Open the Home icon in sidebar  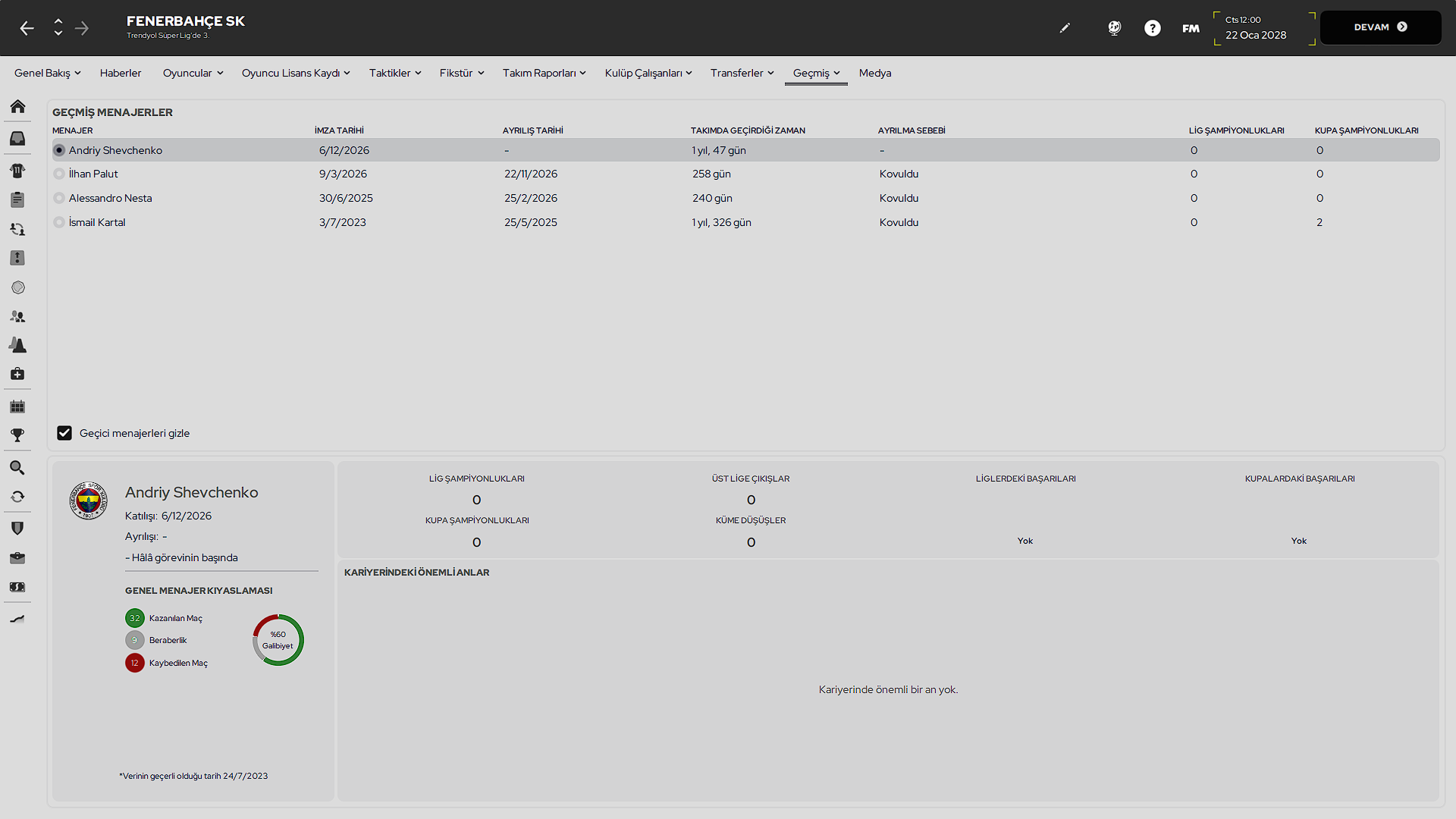tap(17, 106)
